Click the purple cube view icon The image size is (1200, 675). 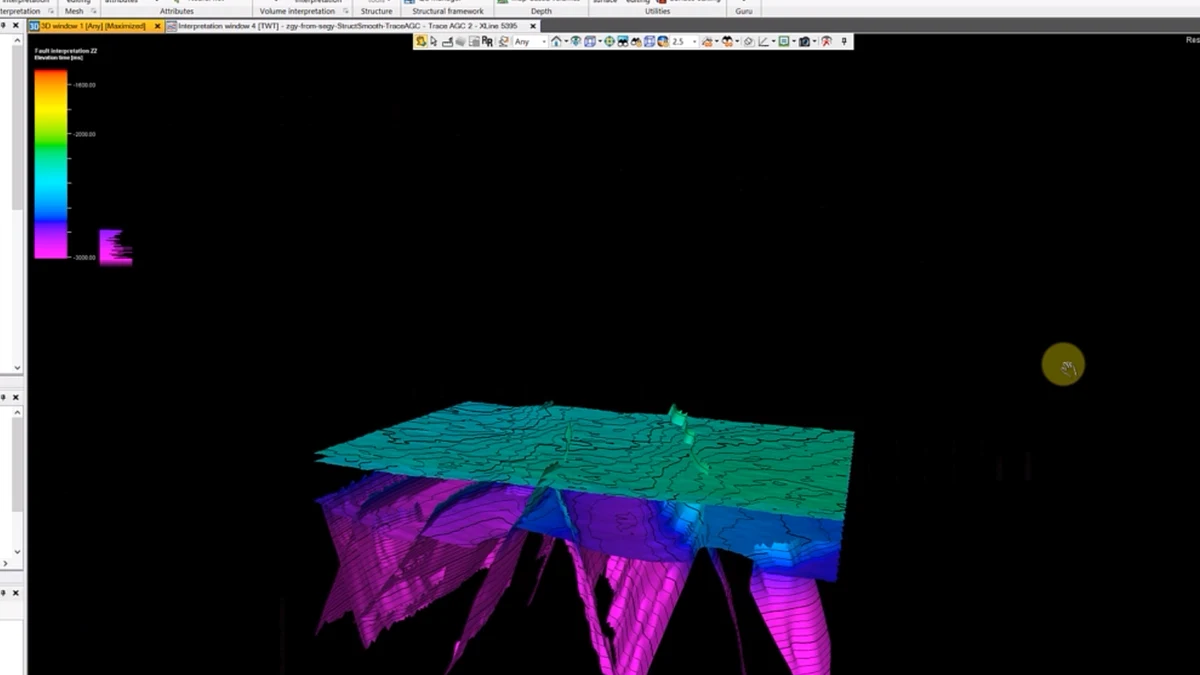click(590, 42)
